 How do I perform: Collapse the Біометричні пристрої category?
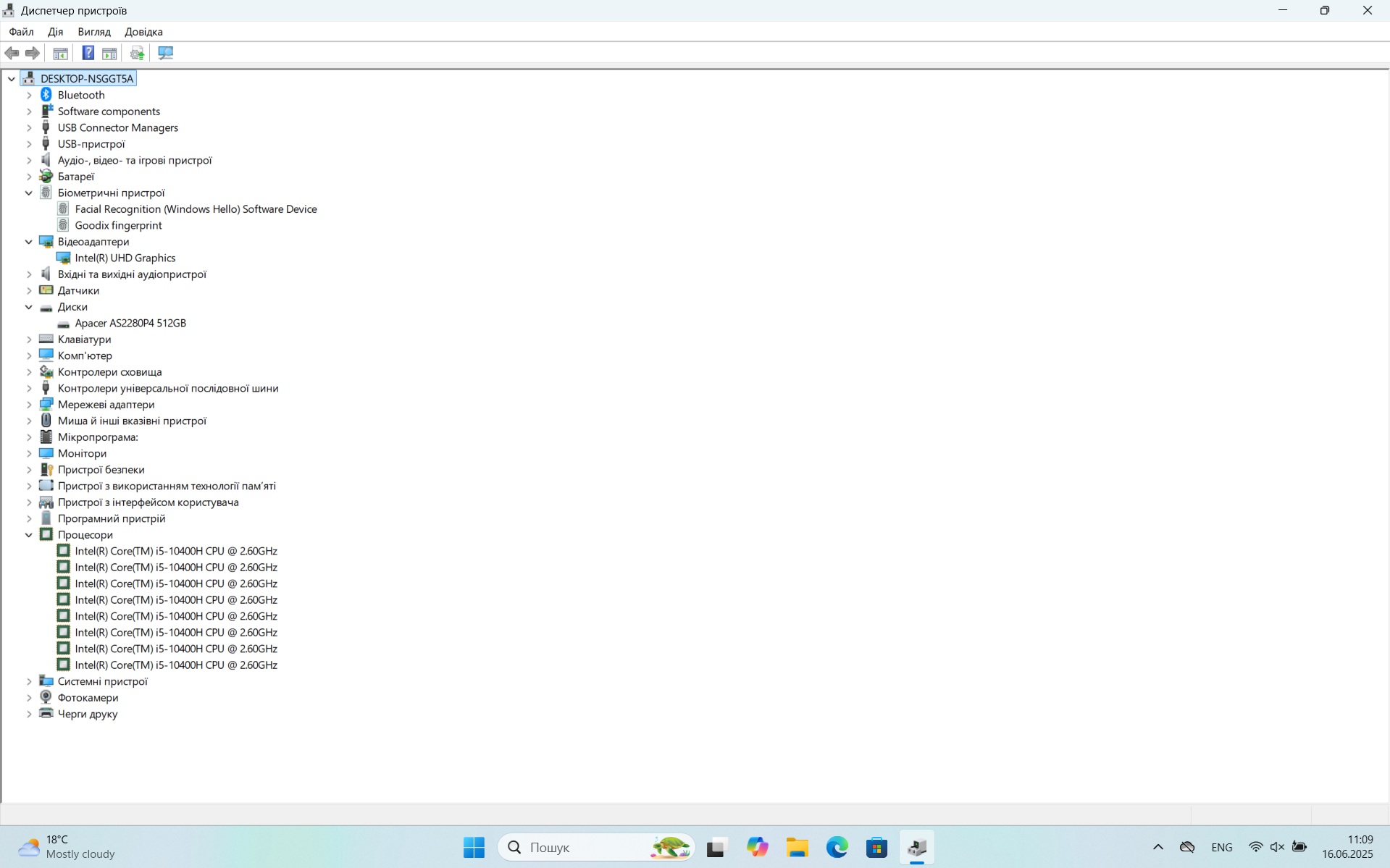coord(29,193)
